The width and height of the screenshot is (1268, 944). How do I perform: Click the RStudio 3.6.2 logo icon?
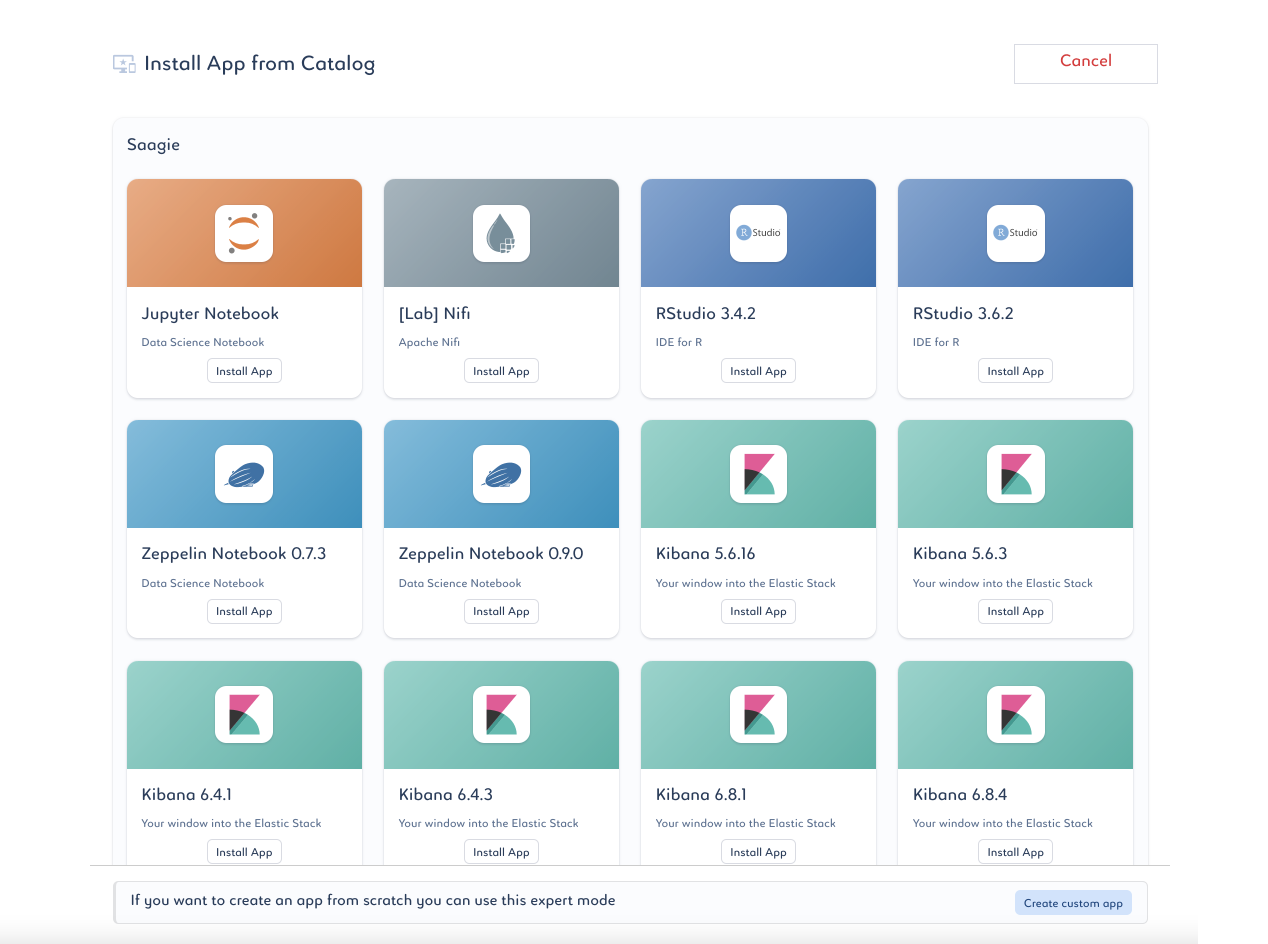point(1015,233)
